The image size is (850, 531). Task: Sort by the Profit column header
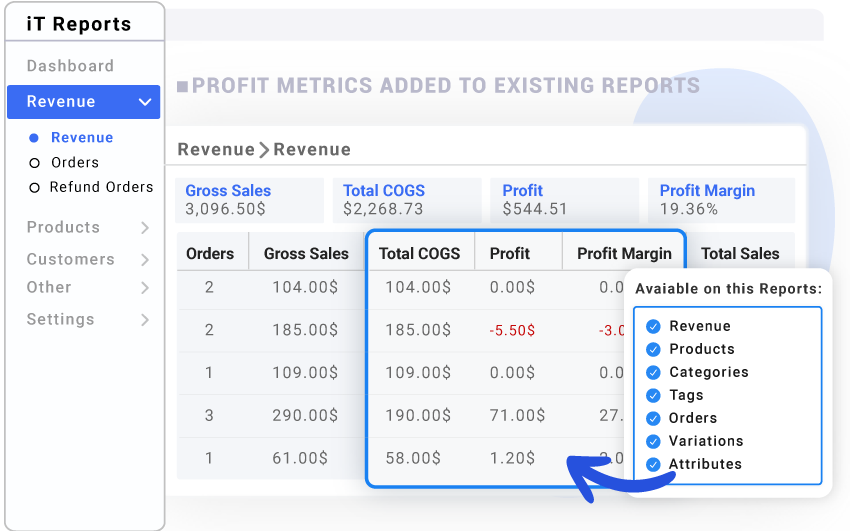510,254
